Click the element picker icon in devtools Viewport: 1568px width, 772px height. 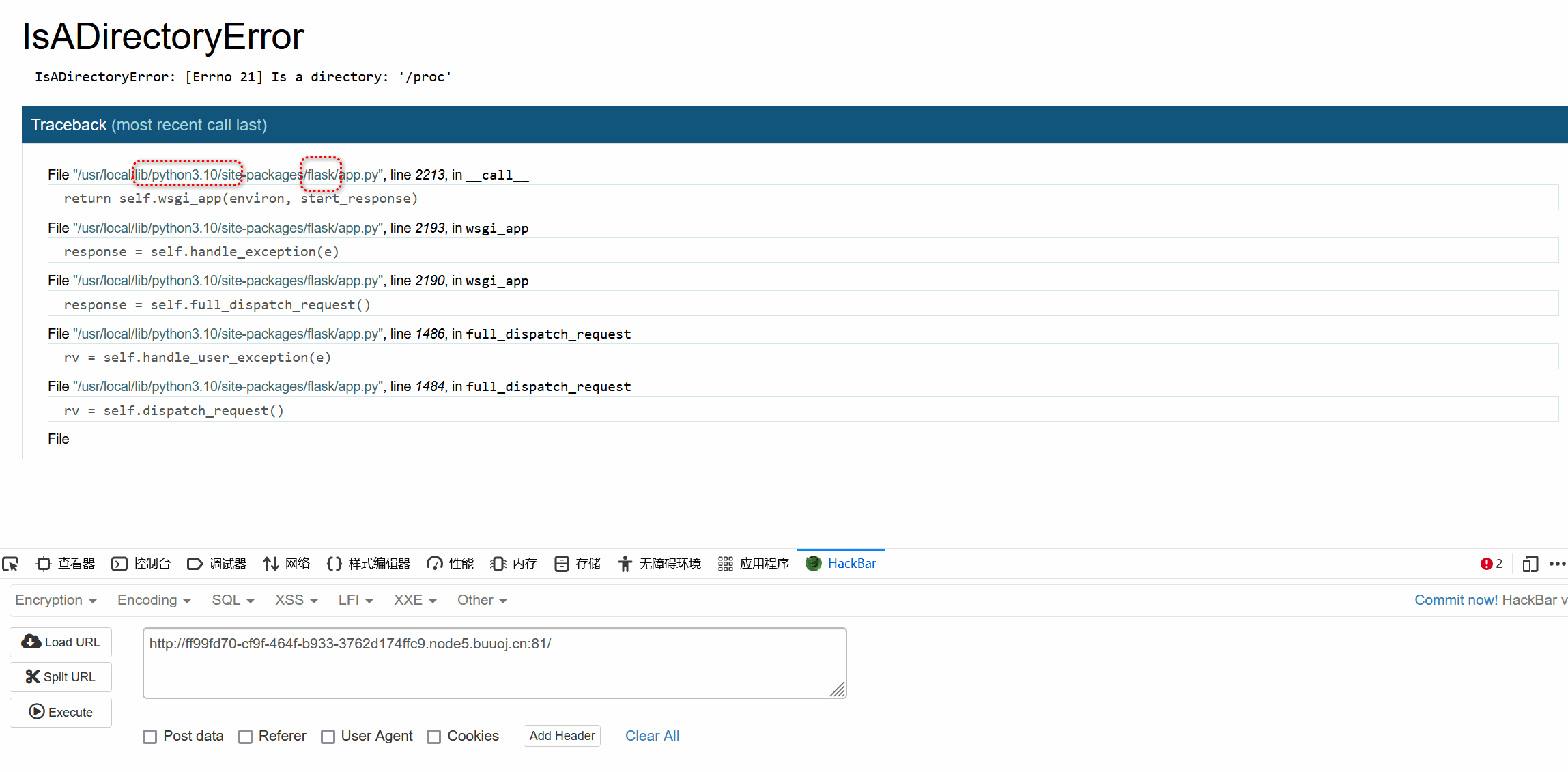click(10, 564)
